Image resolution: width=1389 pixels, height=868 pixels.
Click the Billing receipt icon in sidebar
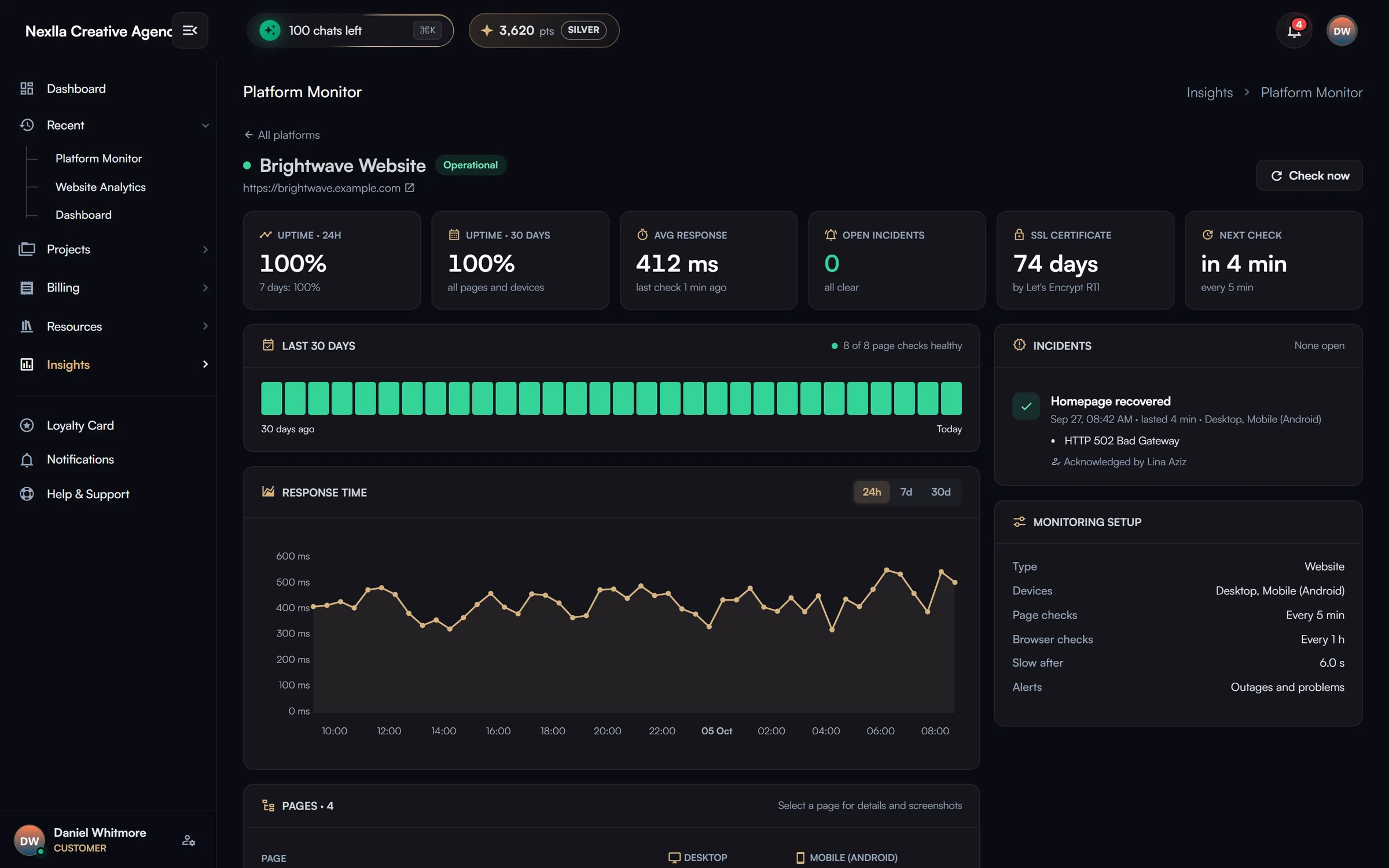27,288
